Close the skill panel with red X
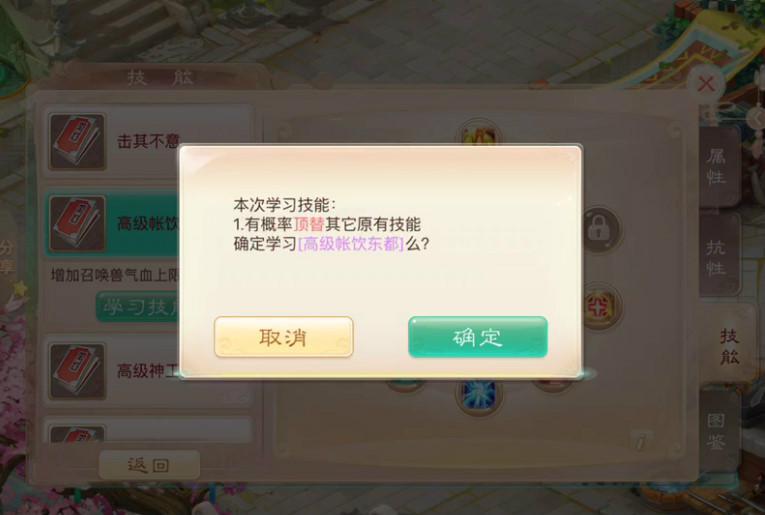Image resolution: width=765 pixels, height=515 pixels. click(707, 84)
